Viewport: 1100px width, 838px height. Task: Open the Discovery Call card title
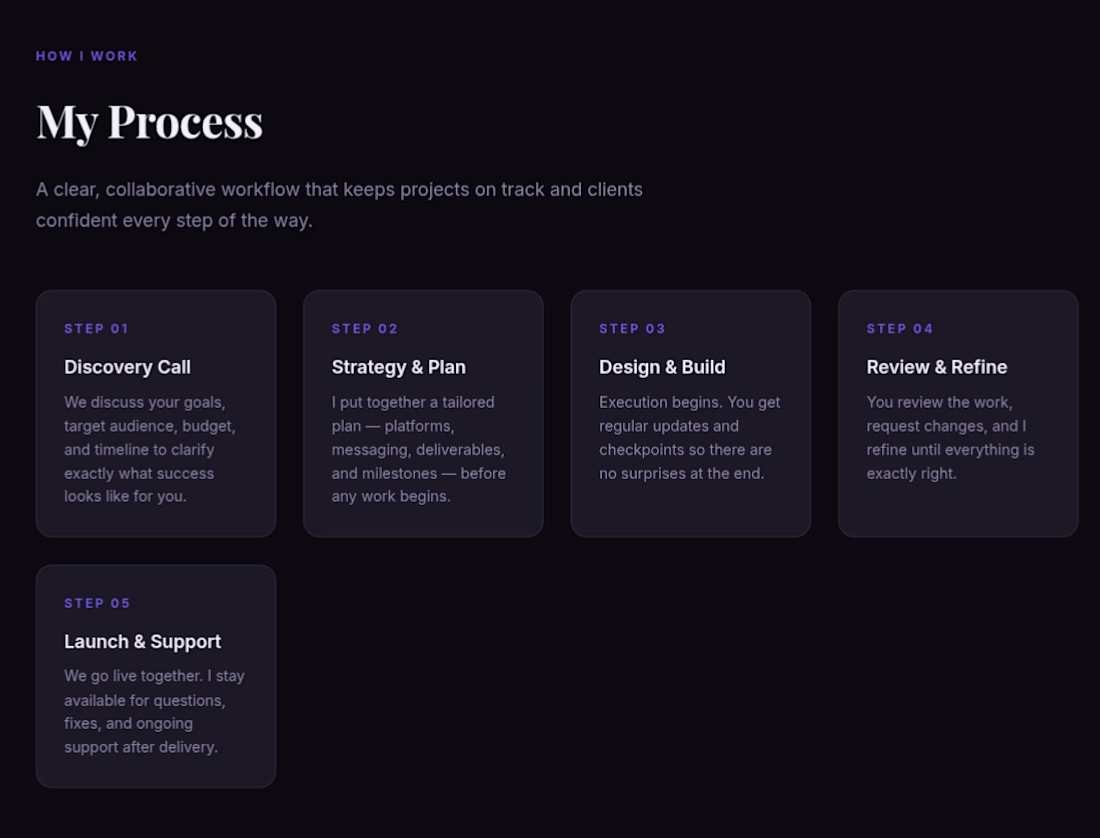pyautogui.click(x=127, y=367)
